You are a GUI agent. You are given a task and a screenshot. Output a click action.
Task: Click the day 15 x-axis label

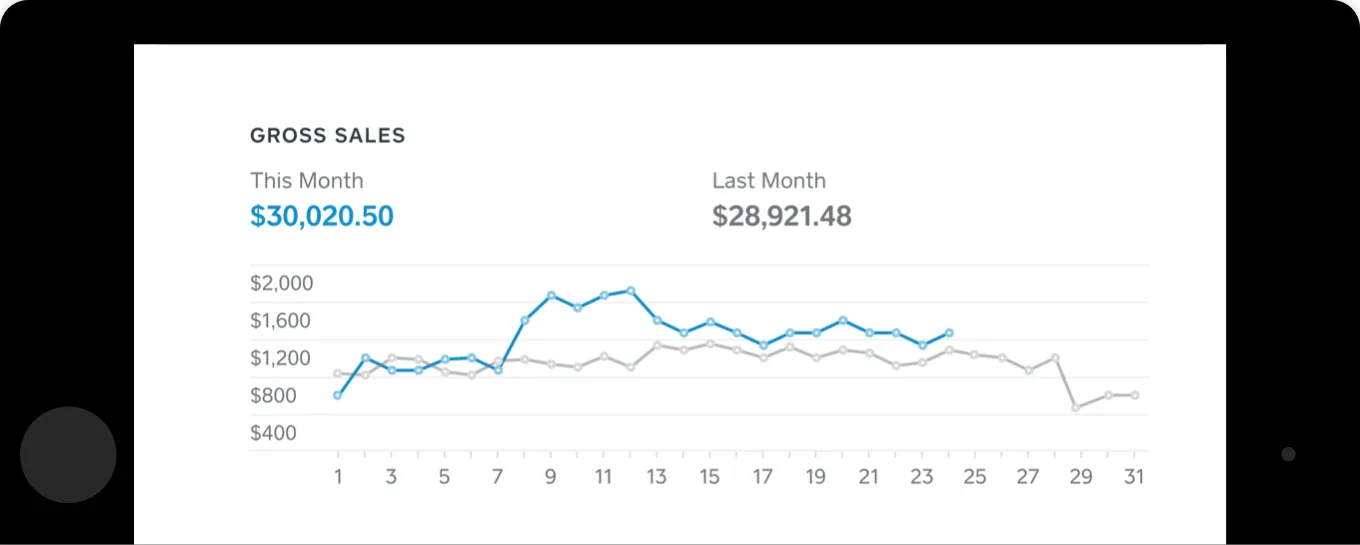pyautogui.click(x=709, y=477)
